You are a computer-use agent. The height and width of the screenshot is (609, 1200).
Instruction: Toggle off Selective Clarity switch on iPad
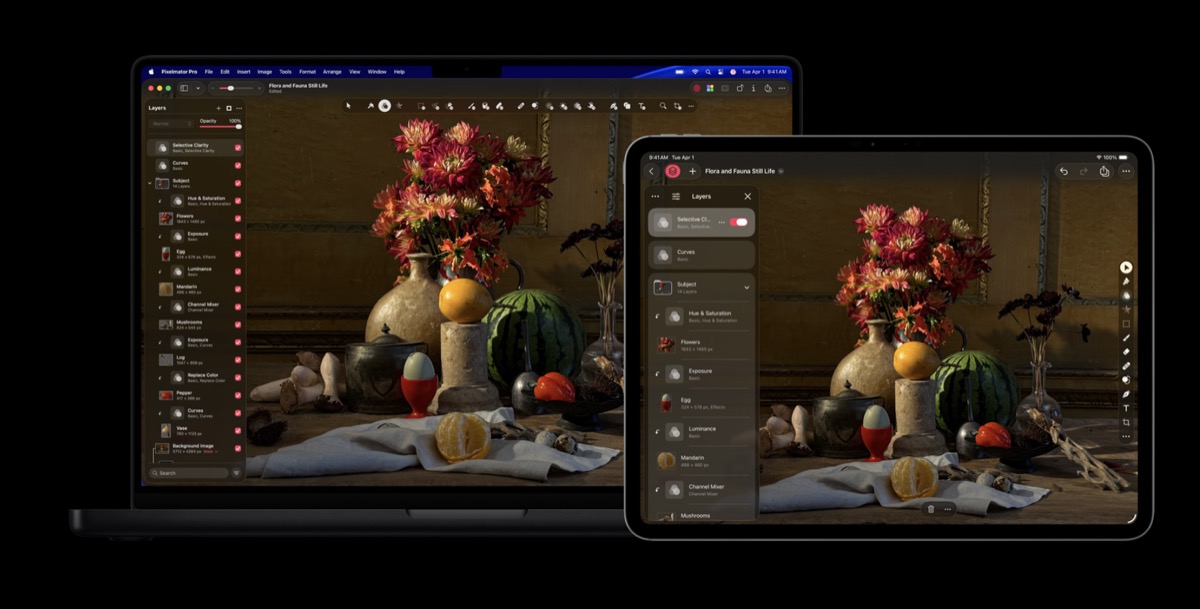click(740, 222)
